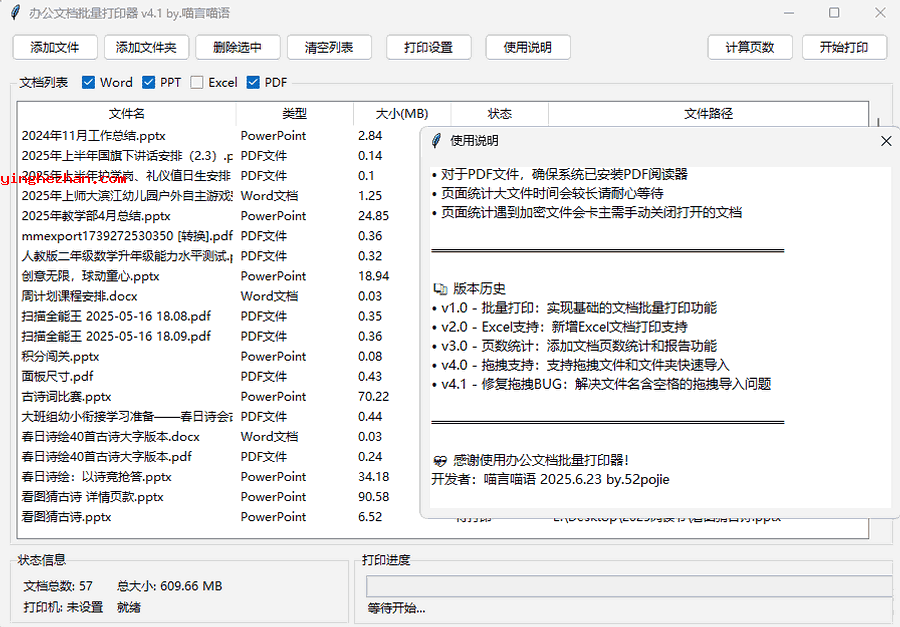
Task: Click the 文档总数: 57 status text
Action: tap(58, 586)
